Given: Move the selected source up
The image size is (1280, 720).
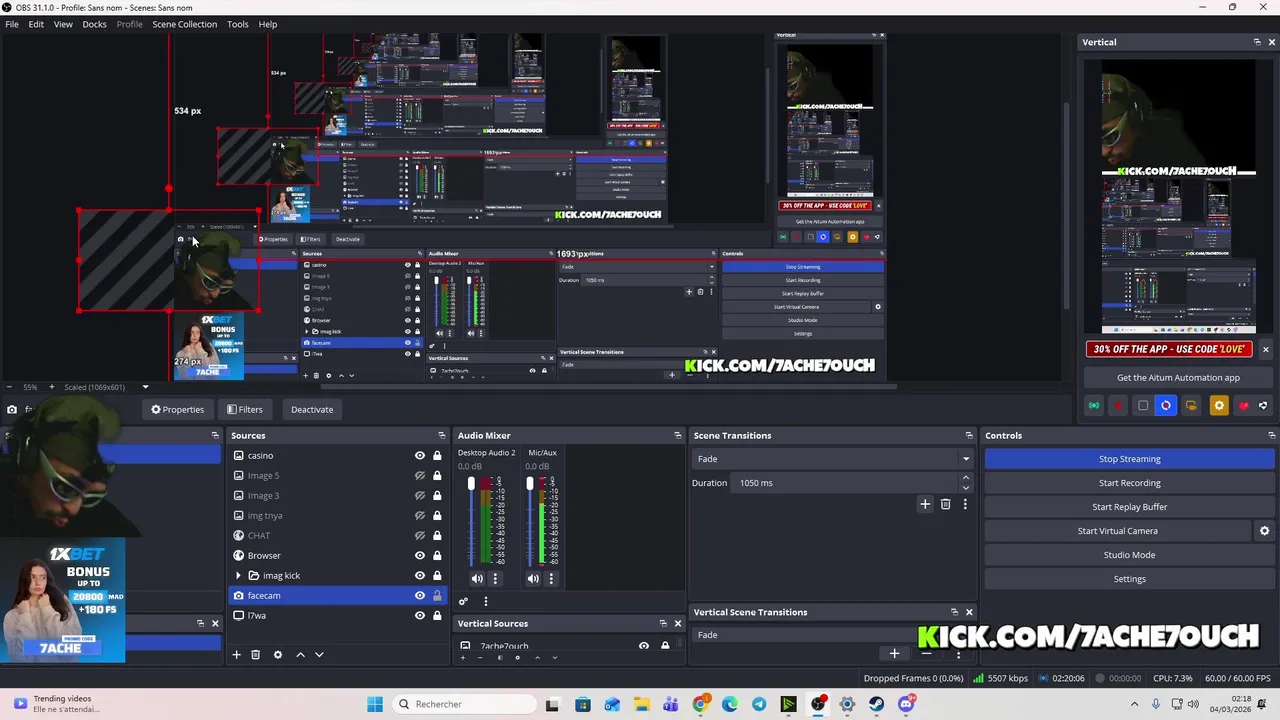Looking at the screenshot, I should [x=300, y=654].
